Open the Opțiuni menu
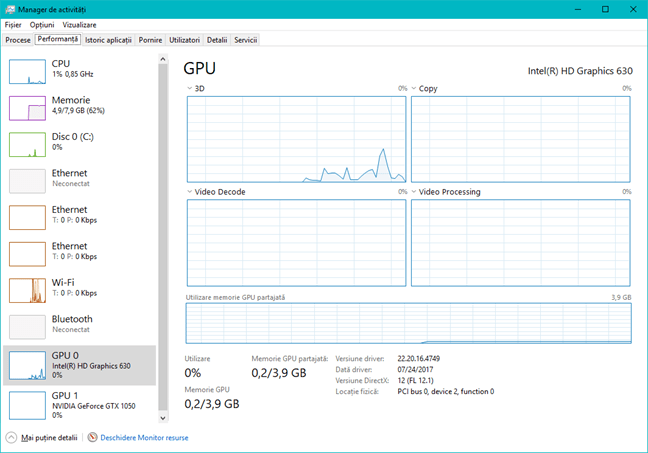Image resolution: width=648 pixels, height=453 pixels. click(42, 25)
